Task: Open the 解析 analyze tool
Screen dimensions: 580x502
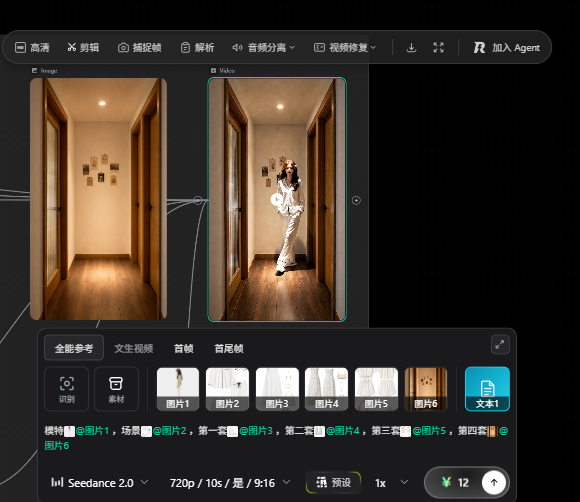Action: point(197,47)
